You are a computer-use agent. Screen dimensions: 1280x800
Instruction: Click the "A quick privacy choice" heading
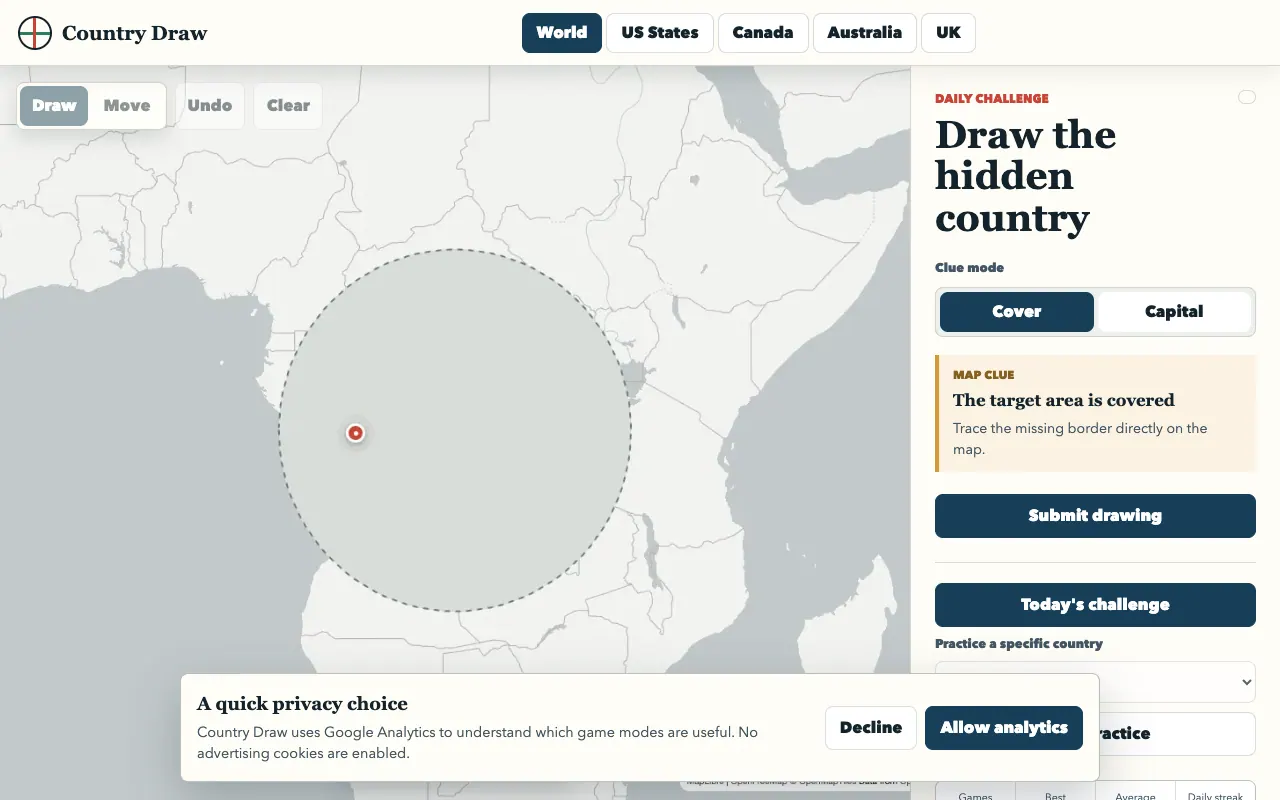click(303, 704)
